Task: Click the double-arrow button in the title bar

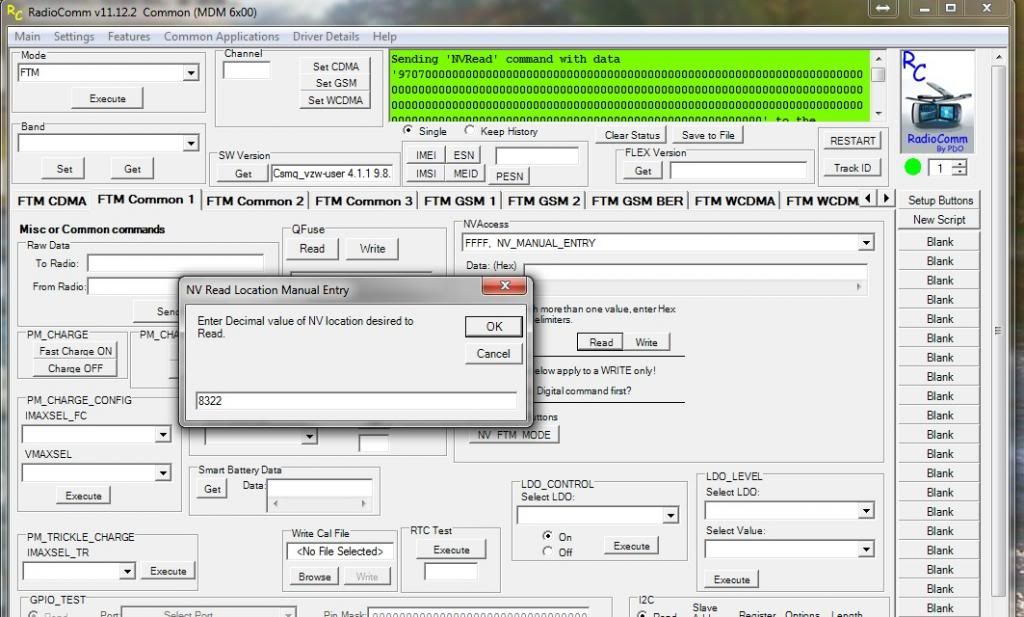Action: pos(882,8)
